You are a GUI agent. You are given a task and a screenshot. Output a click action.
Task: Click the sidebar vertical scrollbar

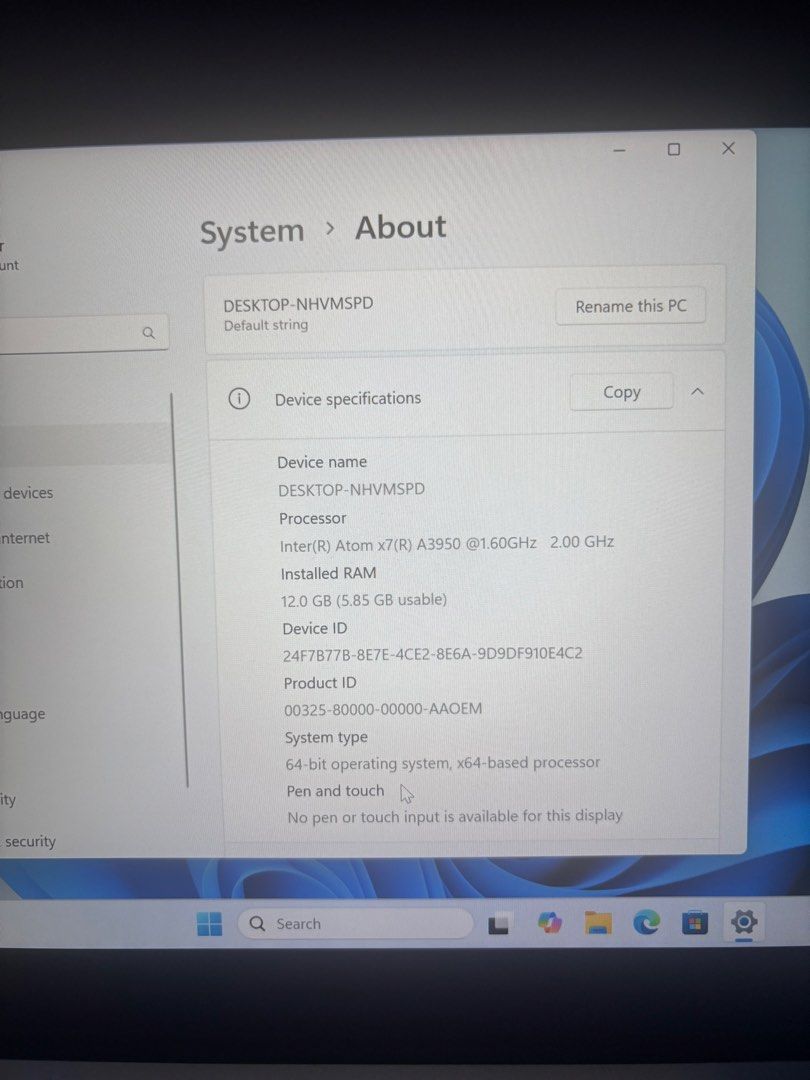[179, 590]
